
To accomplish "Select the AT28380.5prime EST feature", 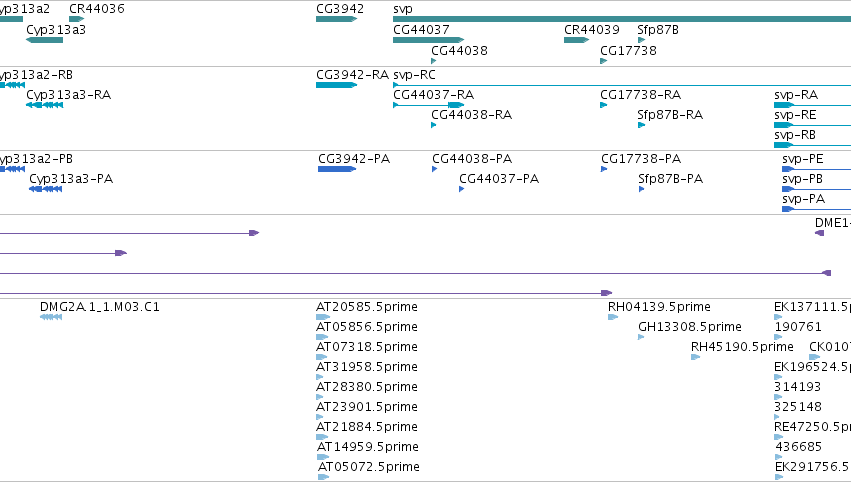I will tap(320, 397).
